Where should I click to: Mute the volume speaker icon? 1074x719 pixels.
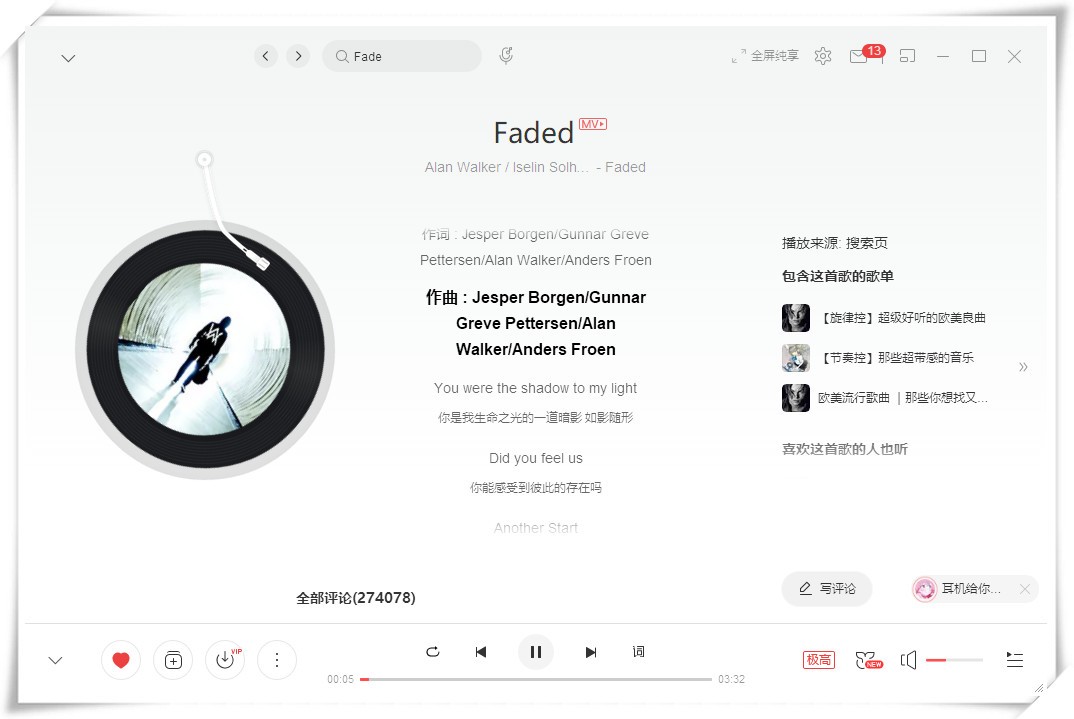pos(908,660)
